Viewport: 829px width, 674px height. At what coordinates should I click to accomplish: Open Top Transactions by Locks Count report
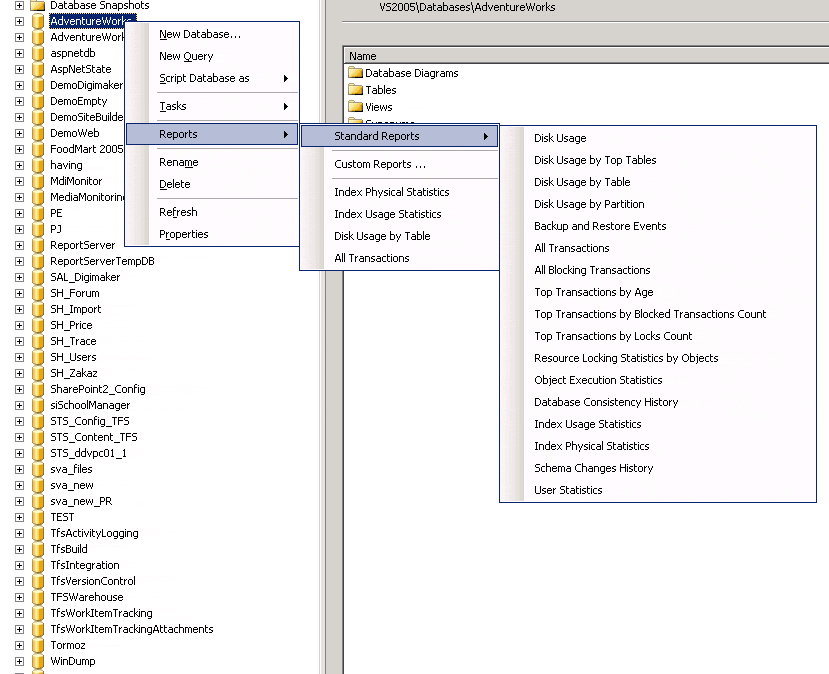658,336
